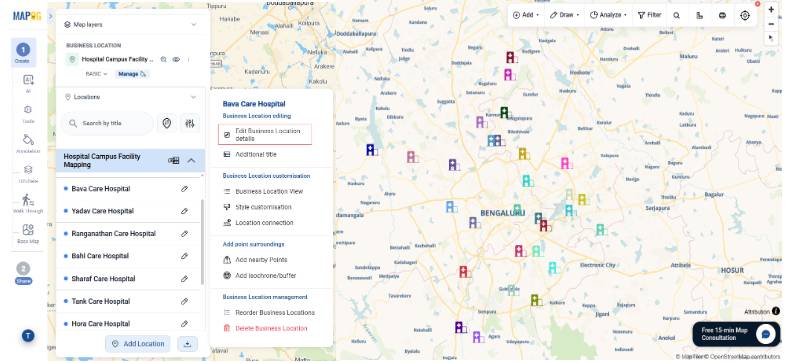Zoom in on the map
785x363 pixels.
(771, 10)
